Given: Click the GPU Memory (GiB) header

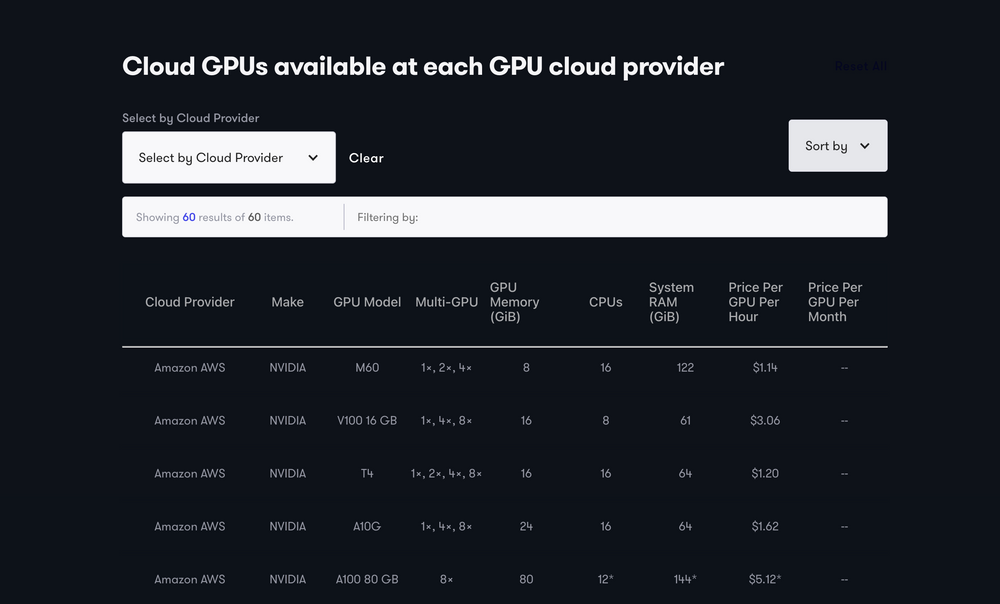Looking at the screenshot, I should (514, 301).
